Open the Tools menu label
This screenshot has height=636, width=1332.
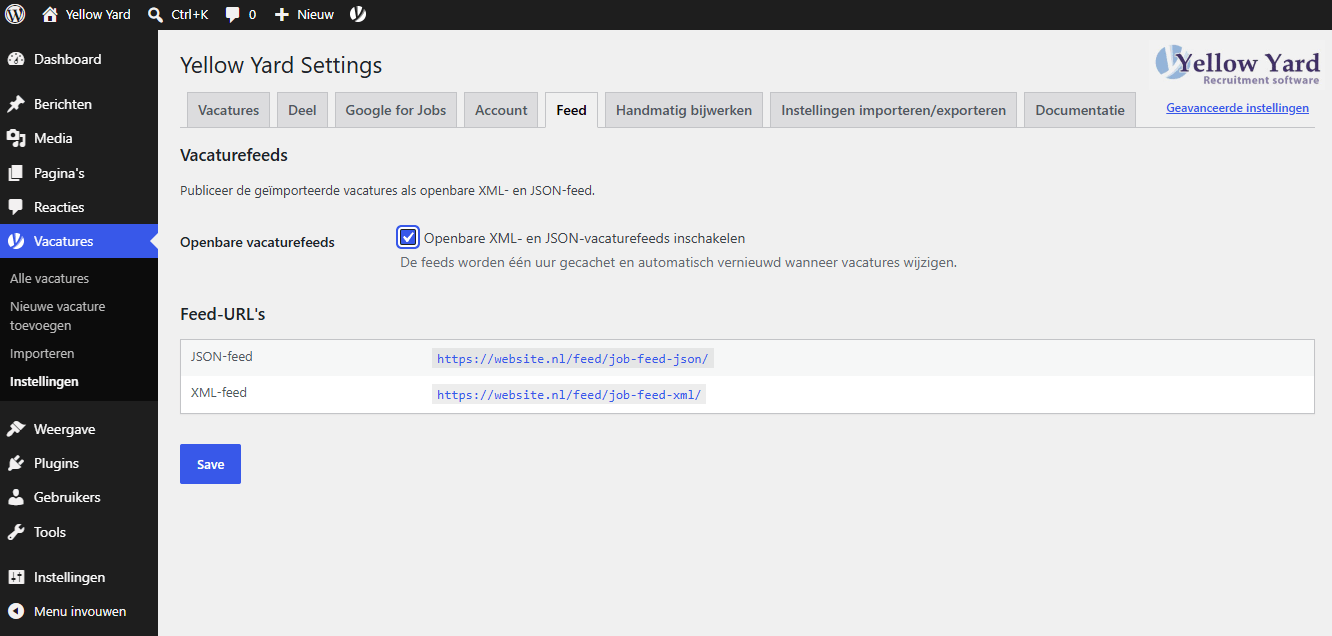[x=50, y=532]
